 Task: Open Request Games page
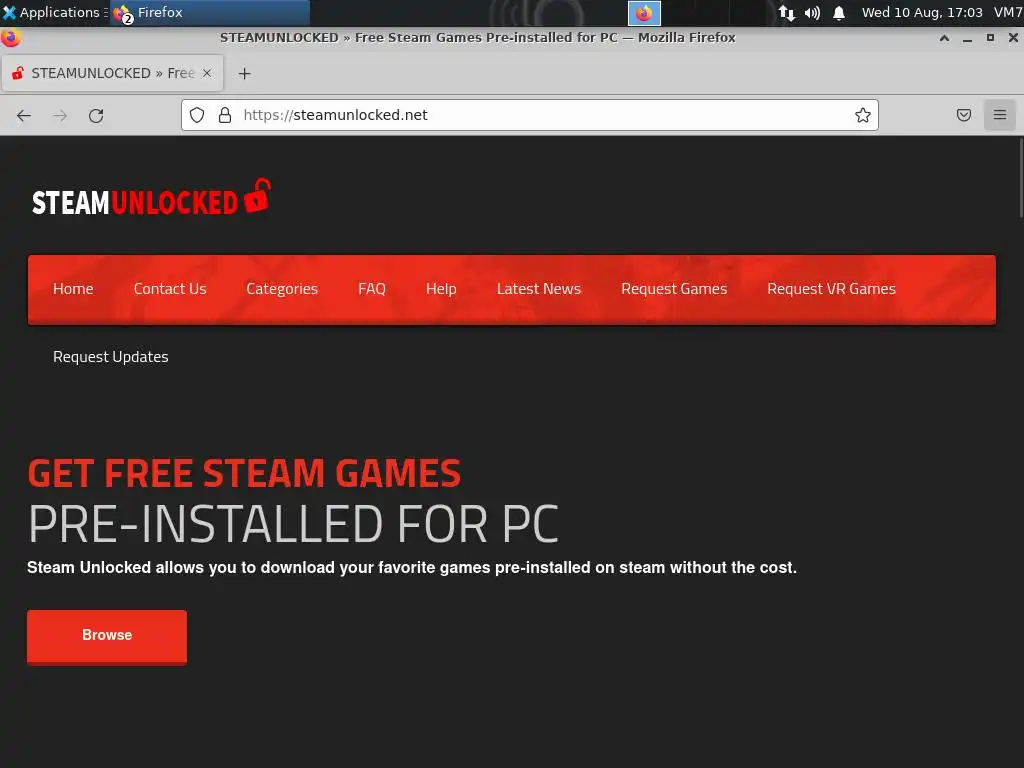tap(674, 289)
